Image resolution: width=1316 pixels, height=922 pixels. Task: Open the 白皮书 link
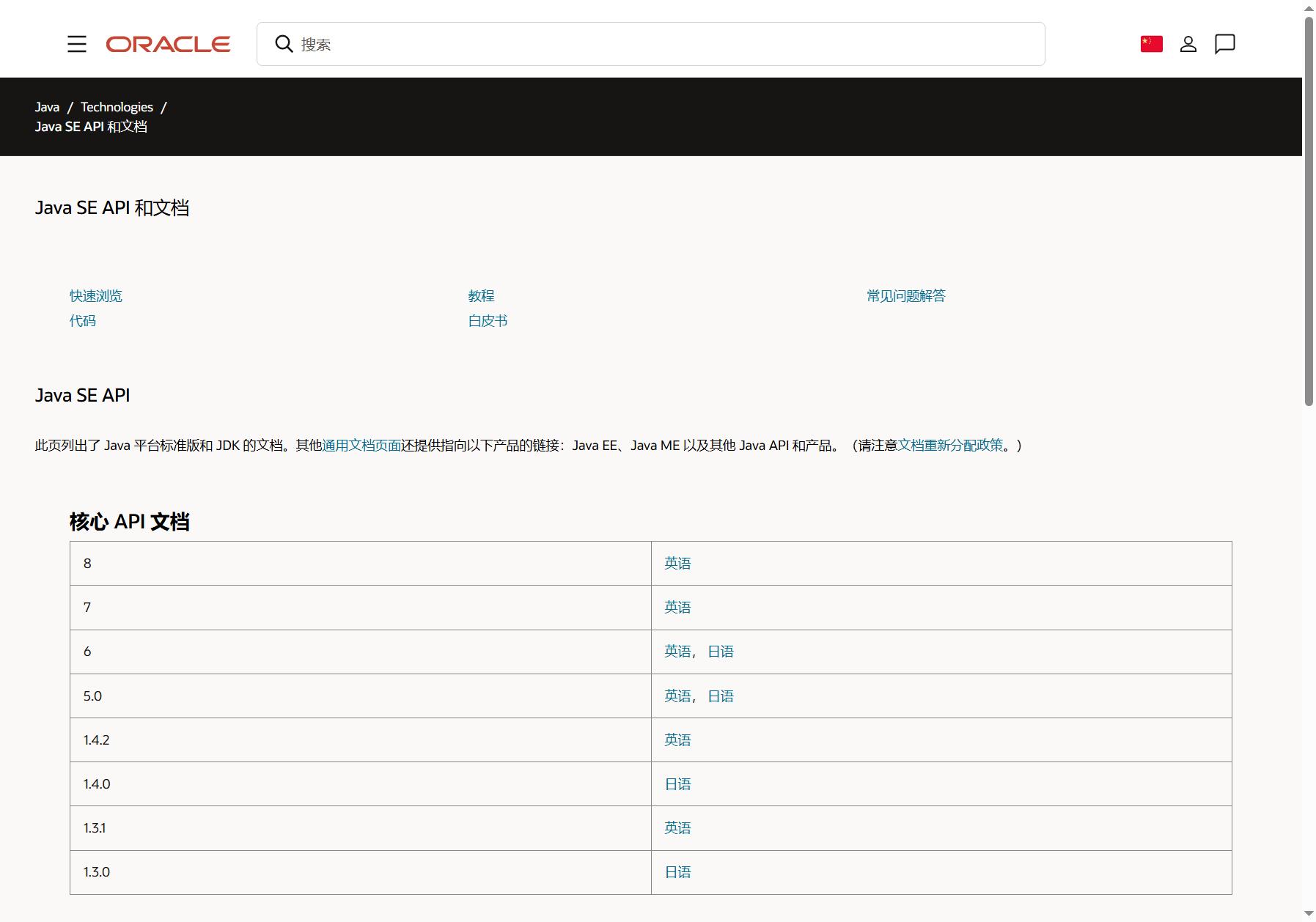click(488, 321)
